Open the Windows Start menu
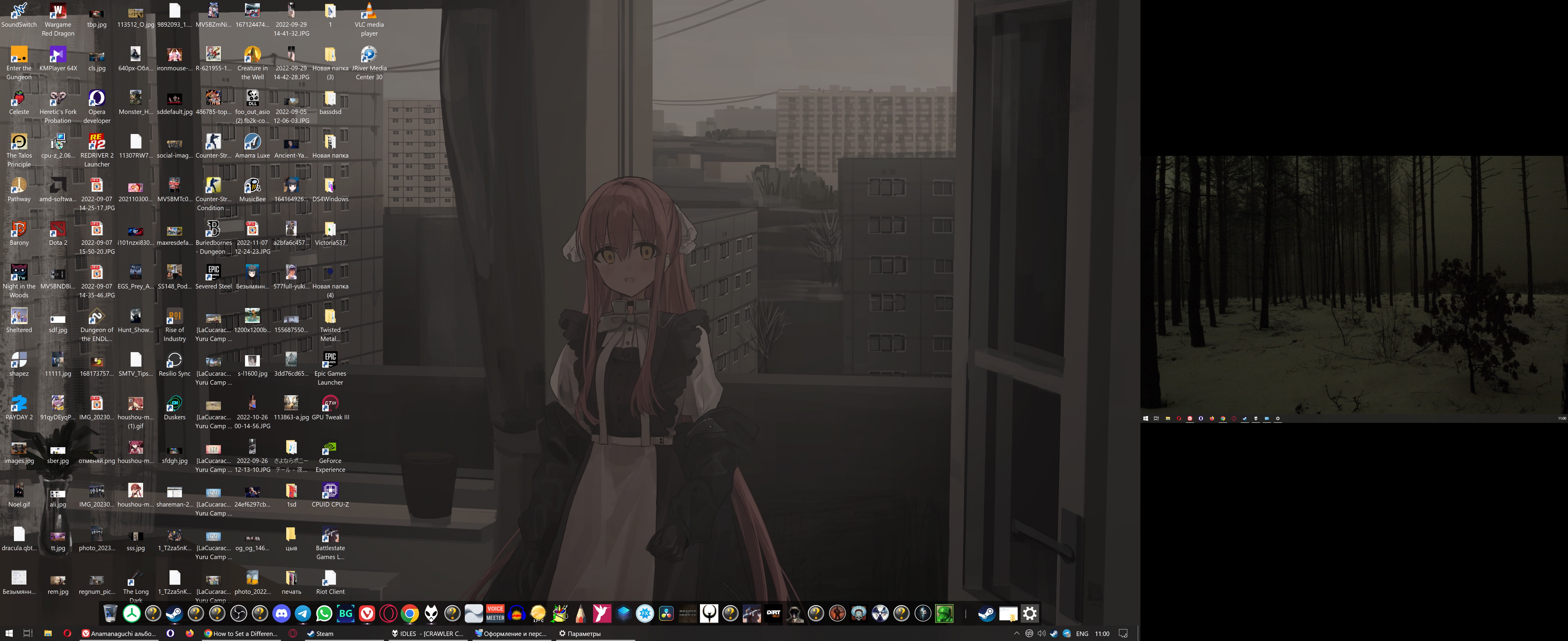Viewport: 1568px width, 641px height. pyautogui.click(x=9, y=633)
